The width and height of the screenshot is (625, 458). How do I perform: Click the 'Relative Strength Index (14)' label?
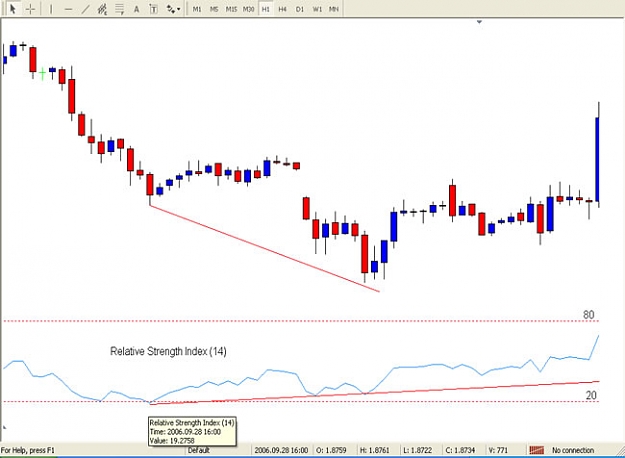click(x=168, y=351)
